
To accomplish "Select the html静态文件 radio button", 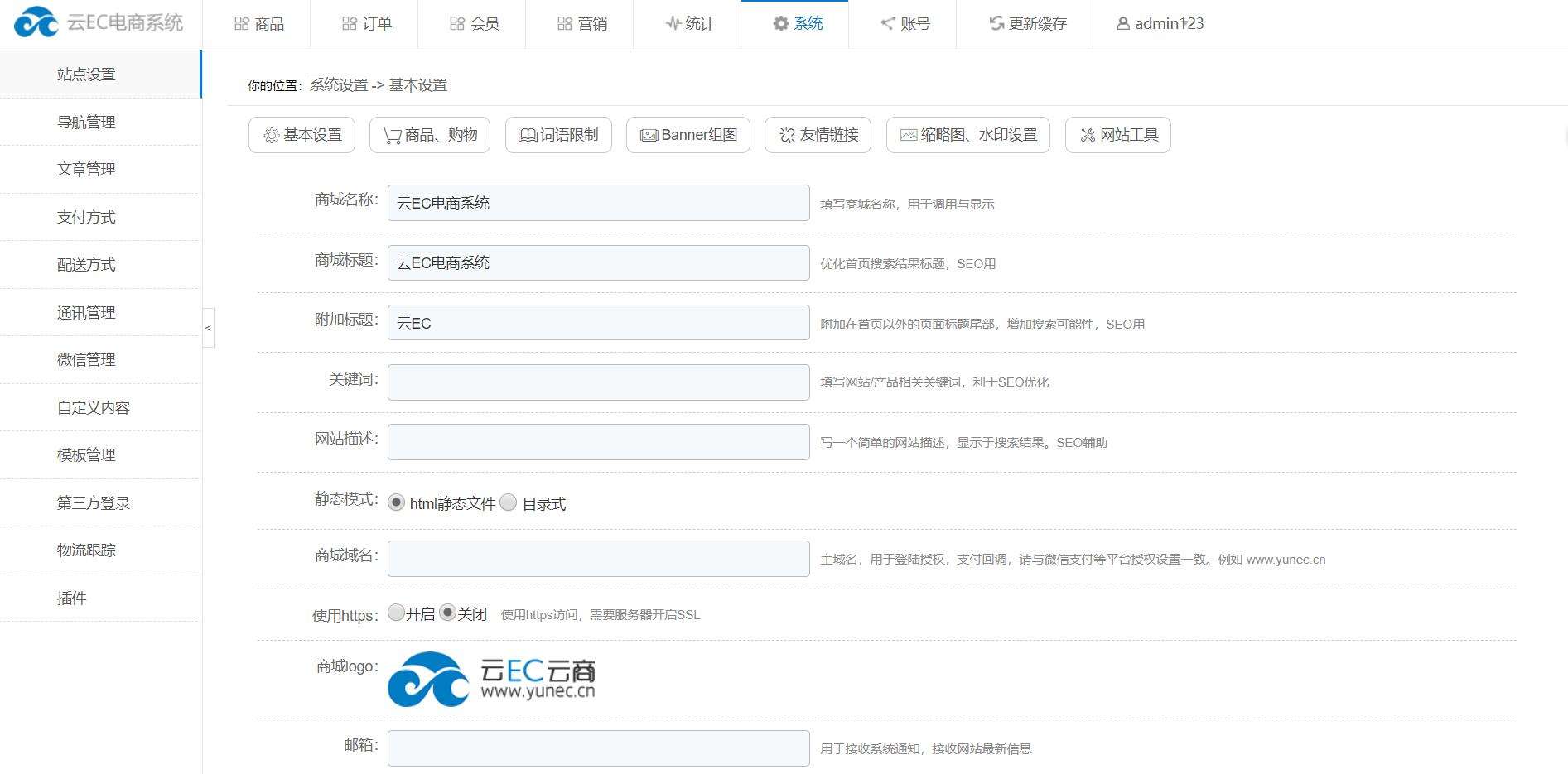I will click(x=396, y=501).
